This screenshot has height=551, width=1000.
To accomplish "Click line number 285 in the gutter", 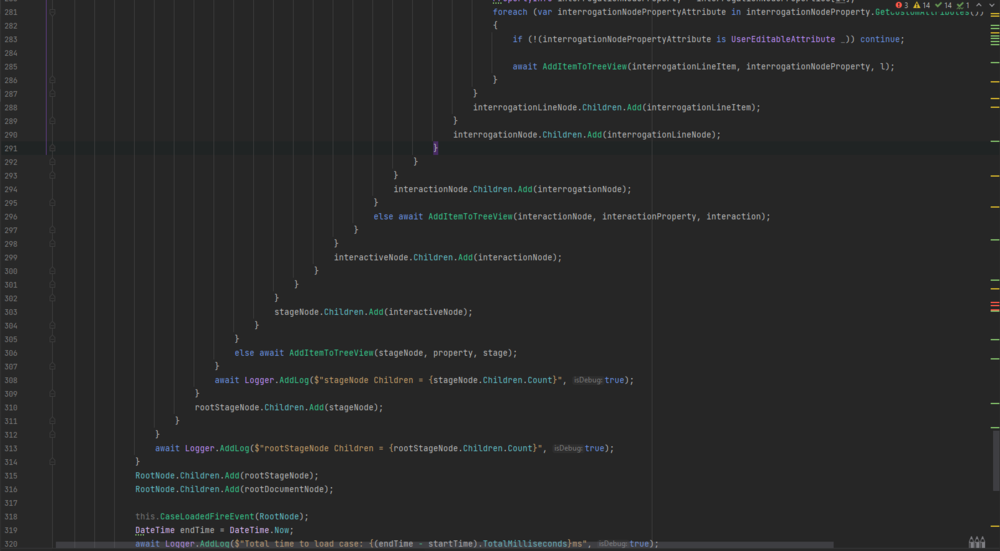I will (11, 67).
